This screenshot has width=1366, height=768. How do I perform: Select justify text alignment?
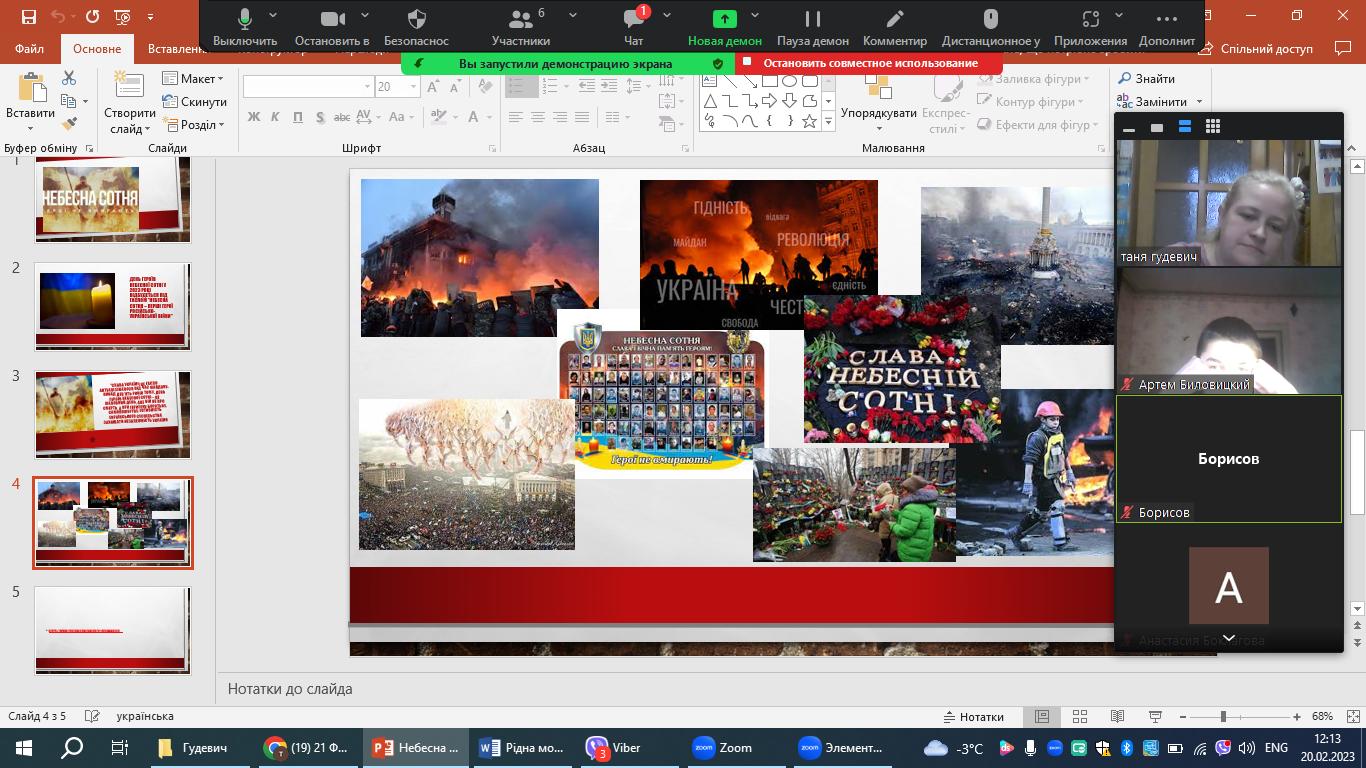(582, 117)
